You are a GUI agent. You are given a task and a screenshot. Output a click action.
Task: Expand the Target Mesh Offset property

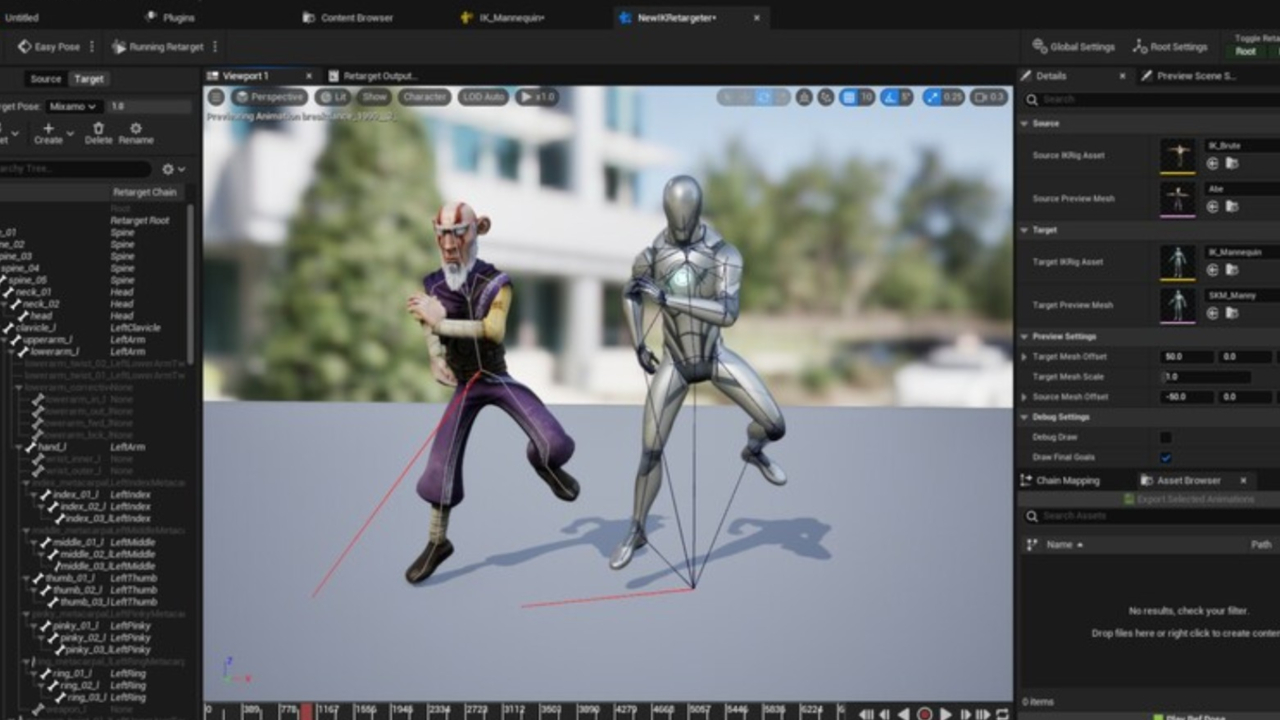[x=1024, y=357]
